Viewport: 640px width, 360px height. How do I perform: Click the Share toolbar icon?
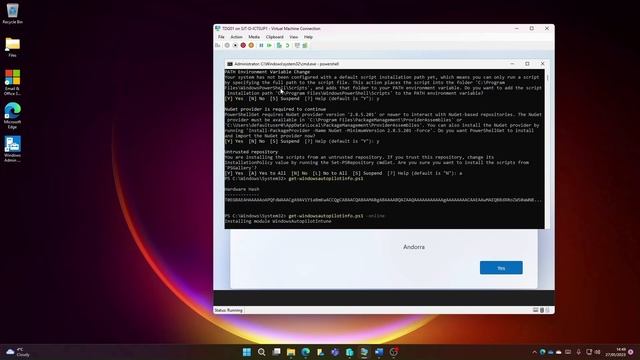point(305,45)
